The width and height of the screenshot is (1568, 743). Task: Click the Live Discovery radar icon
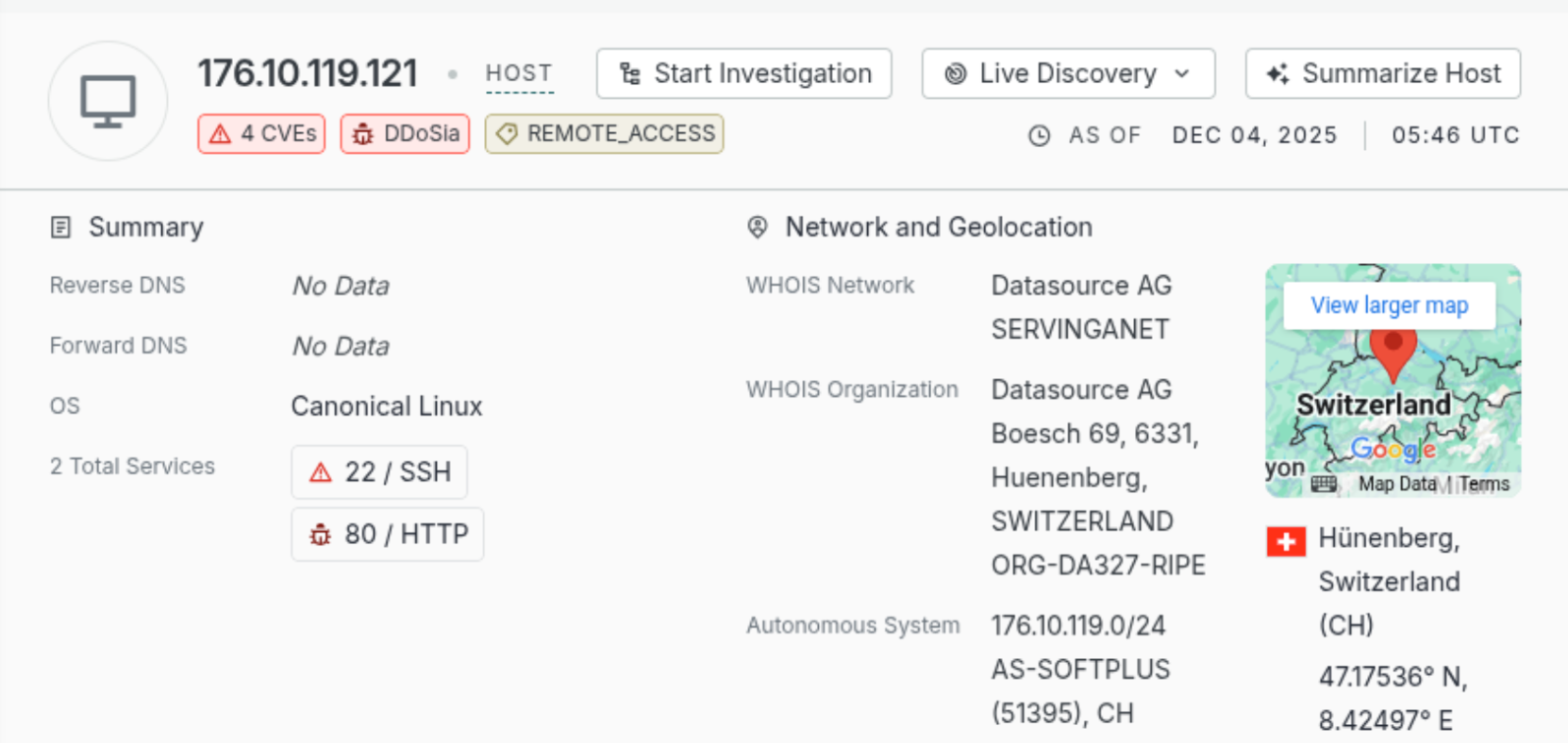pyautogui.click(x=956, y=74)
